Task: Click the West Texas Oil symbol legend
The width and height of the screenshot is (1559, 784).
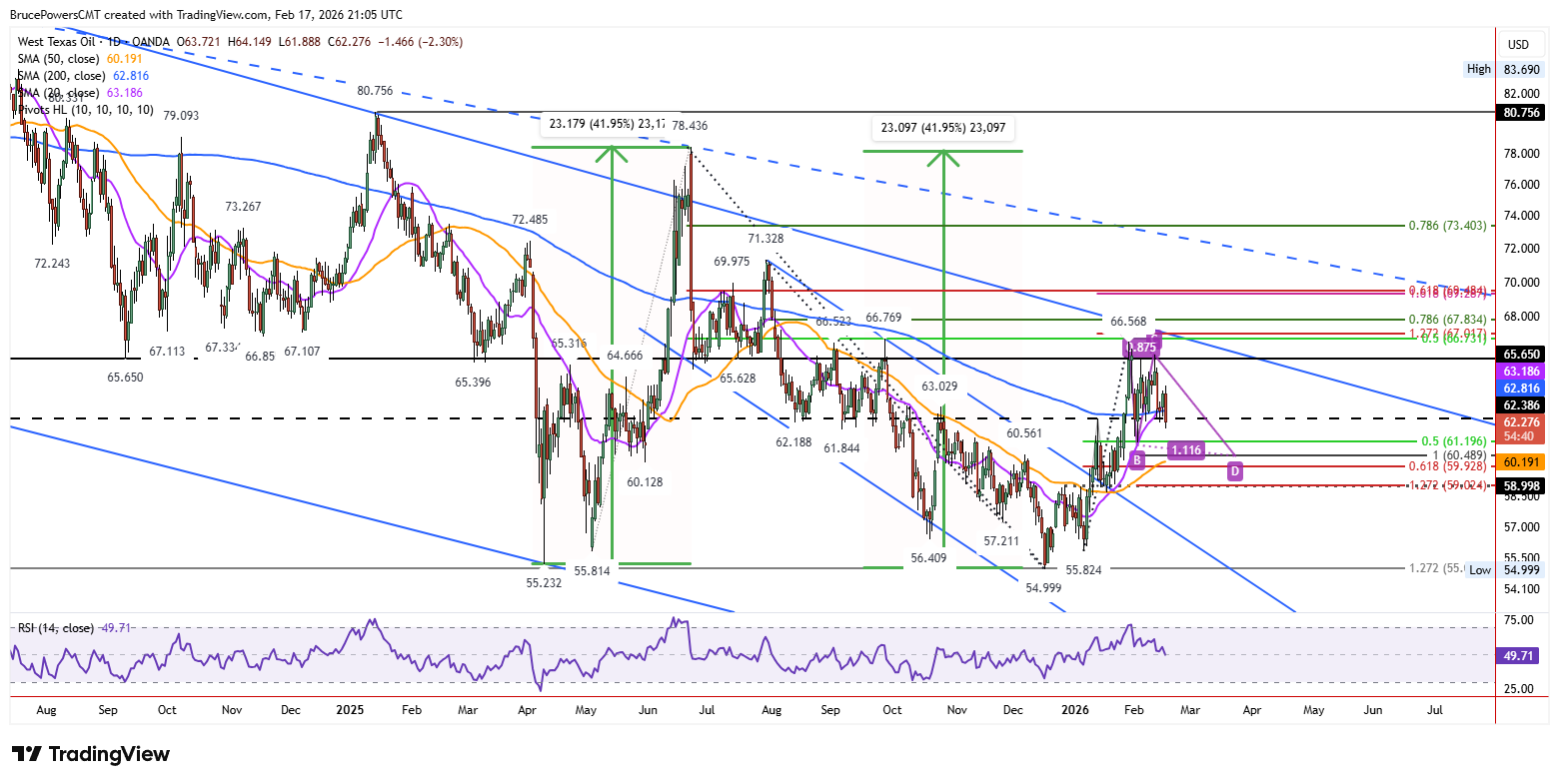Action: point(96,42)
